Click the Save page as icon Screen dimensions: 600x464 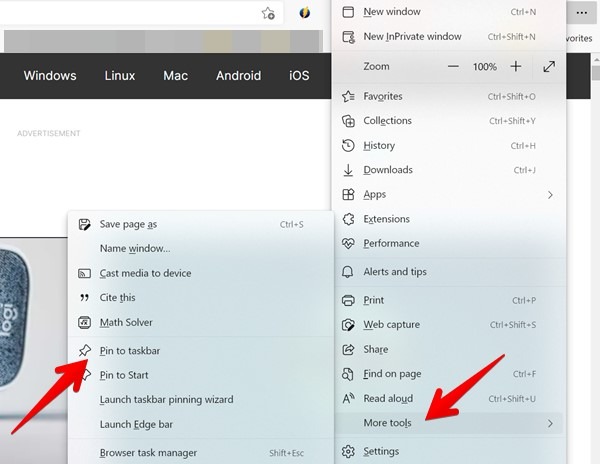(x=84, y=225)
